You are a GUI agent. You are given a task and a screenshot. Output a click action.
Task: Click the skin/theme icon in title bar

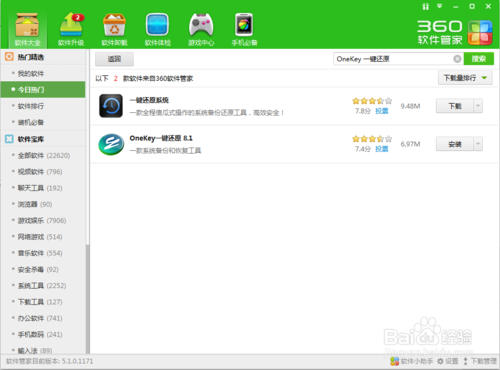click(x=425, y=6)
